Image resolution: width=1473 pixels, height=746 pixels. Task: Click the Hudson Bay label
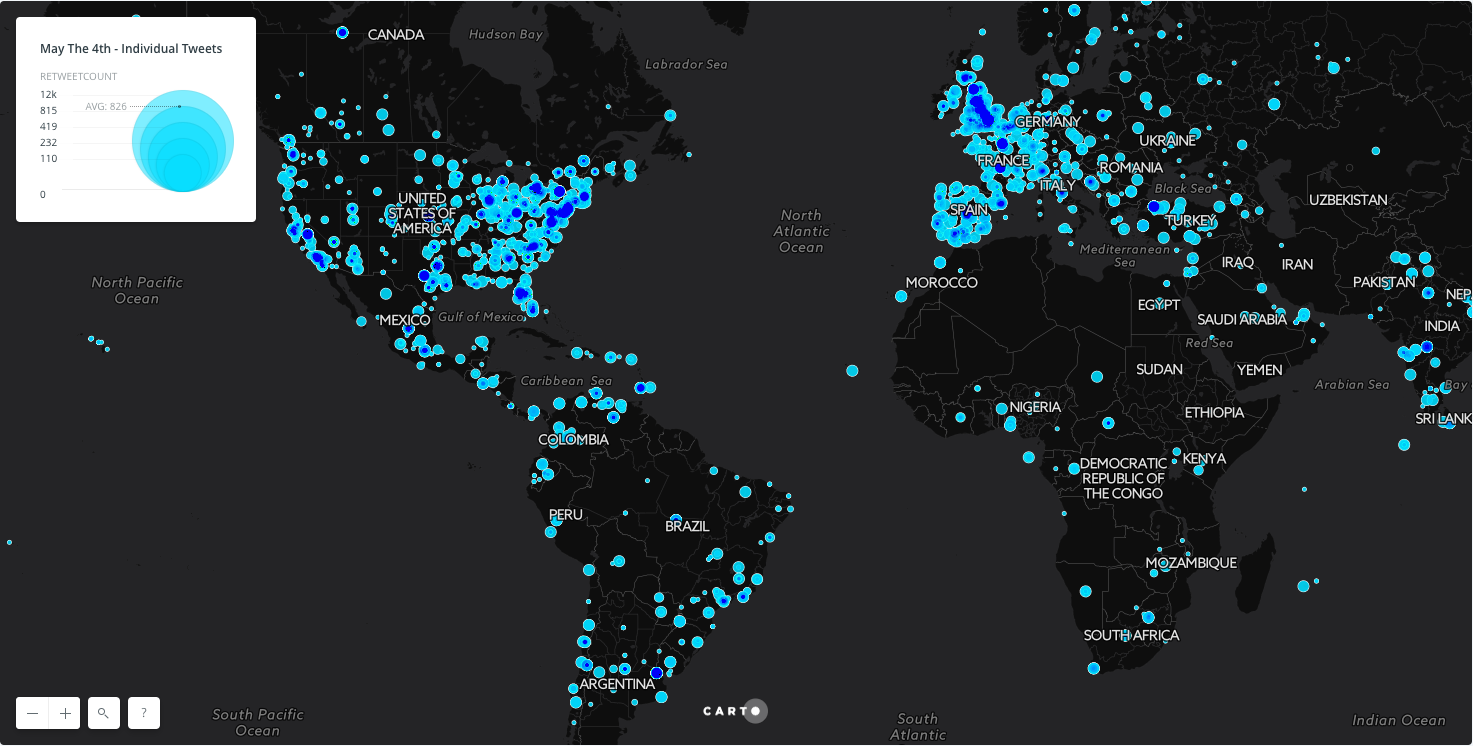point(506,34)
